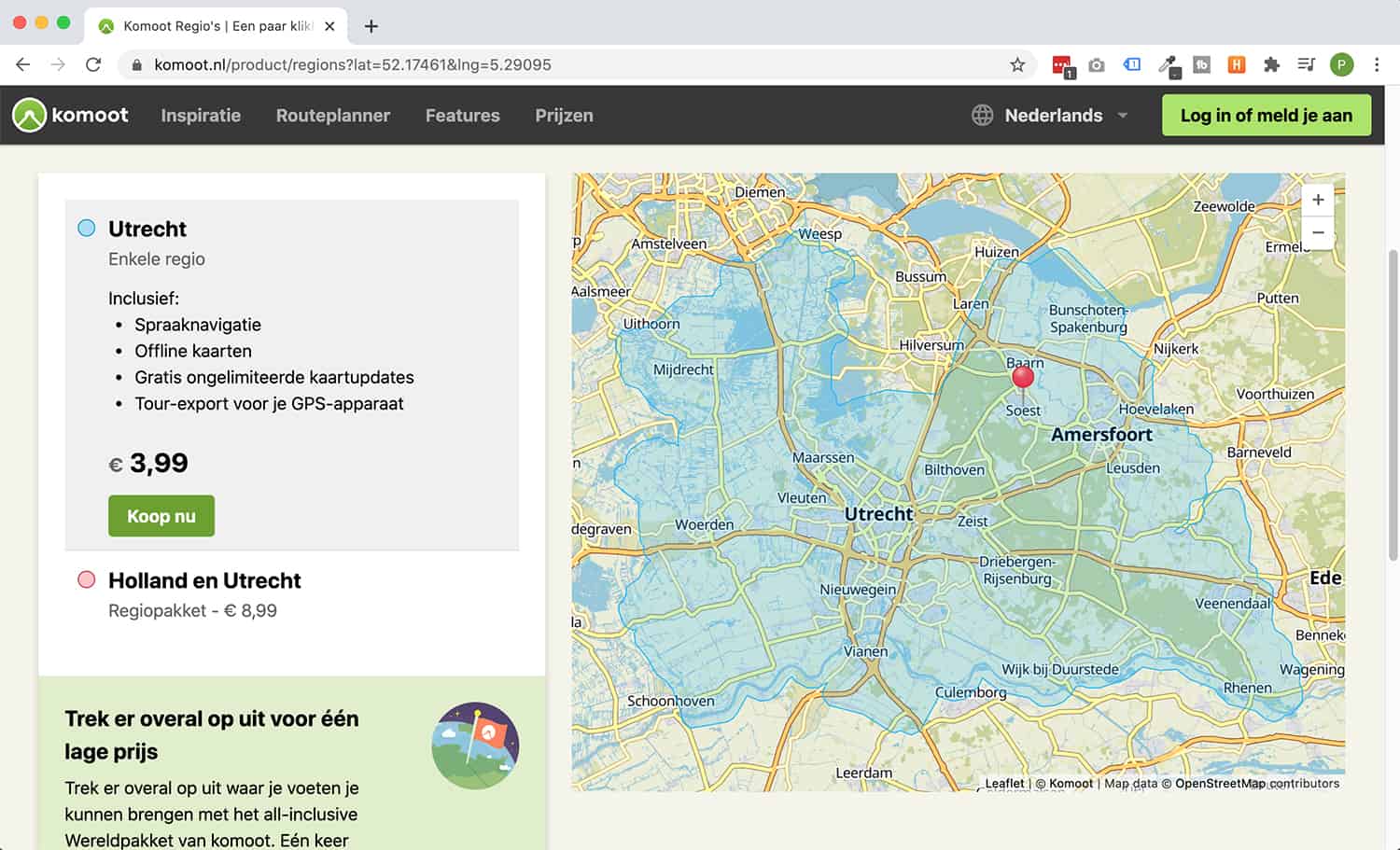The image size is (1400, 850).
Task: Zoom in on the map
Action: tap(1318, 200)
